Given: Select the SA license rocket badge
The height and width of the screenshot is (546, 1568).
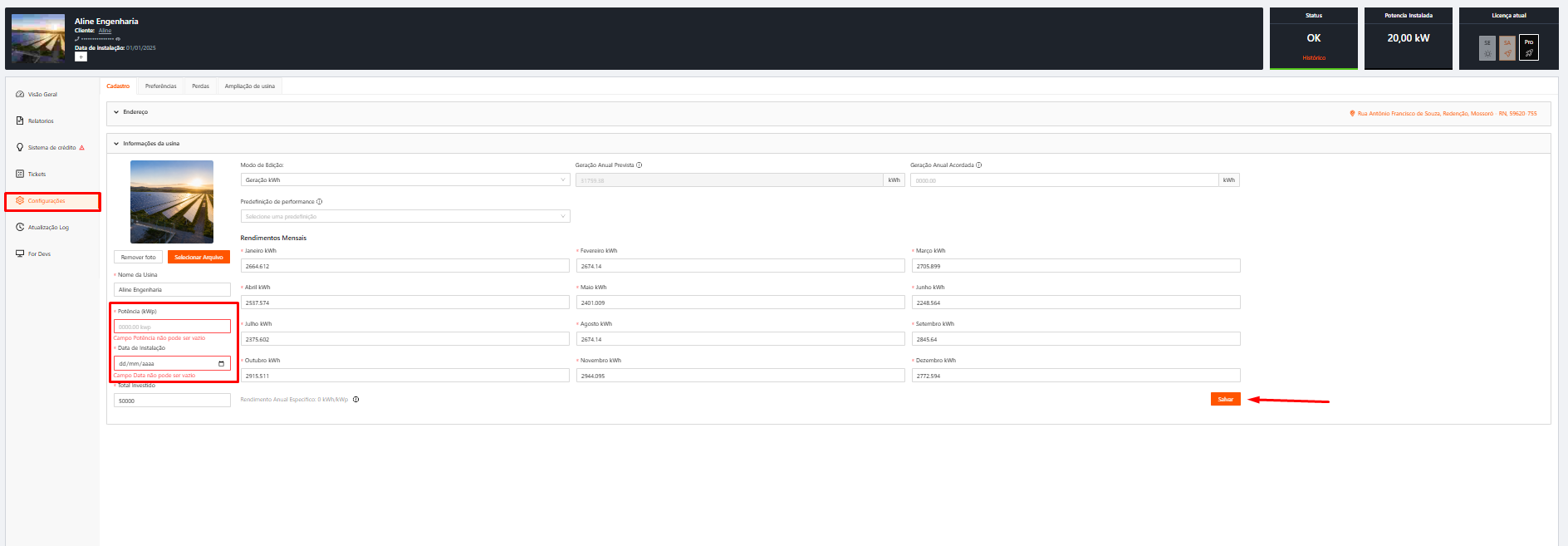Looking at the screenshot, I should point(1507,47).
